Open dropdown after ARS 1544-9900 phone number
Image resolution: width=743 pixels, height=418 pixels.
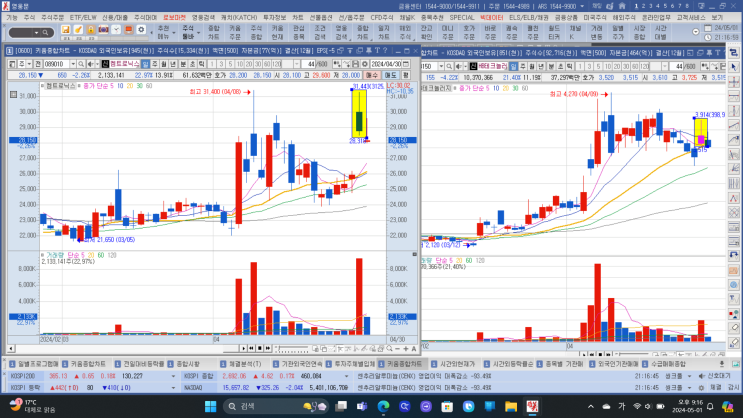click(x=582, y=6)
